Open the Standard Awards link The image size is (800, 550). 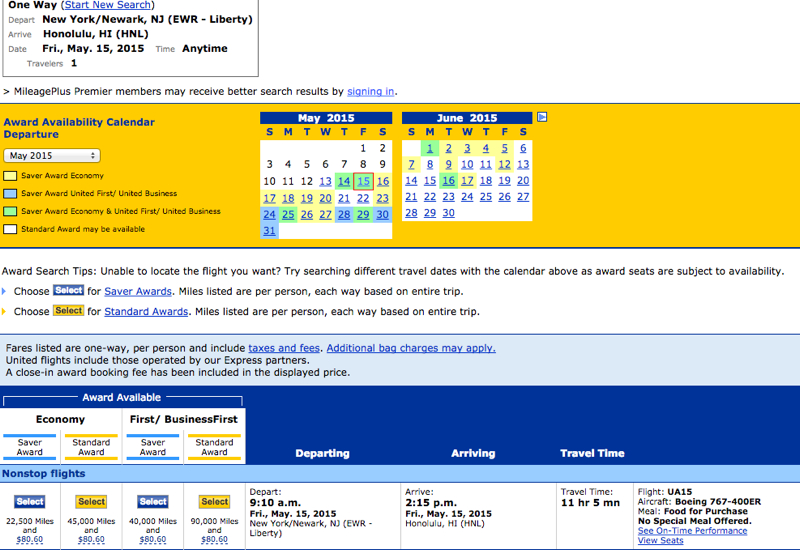146,311
